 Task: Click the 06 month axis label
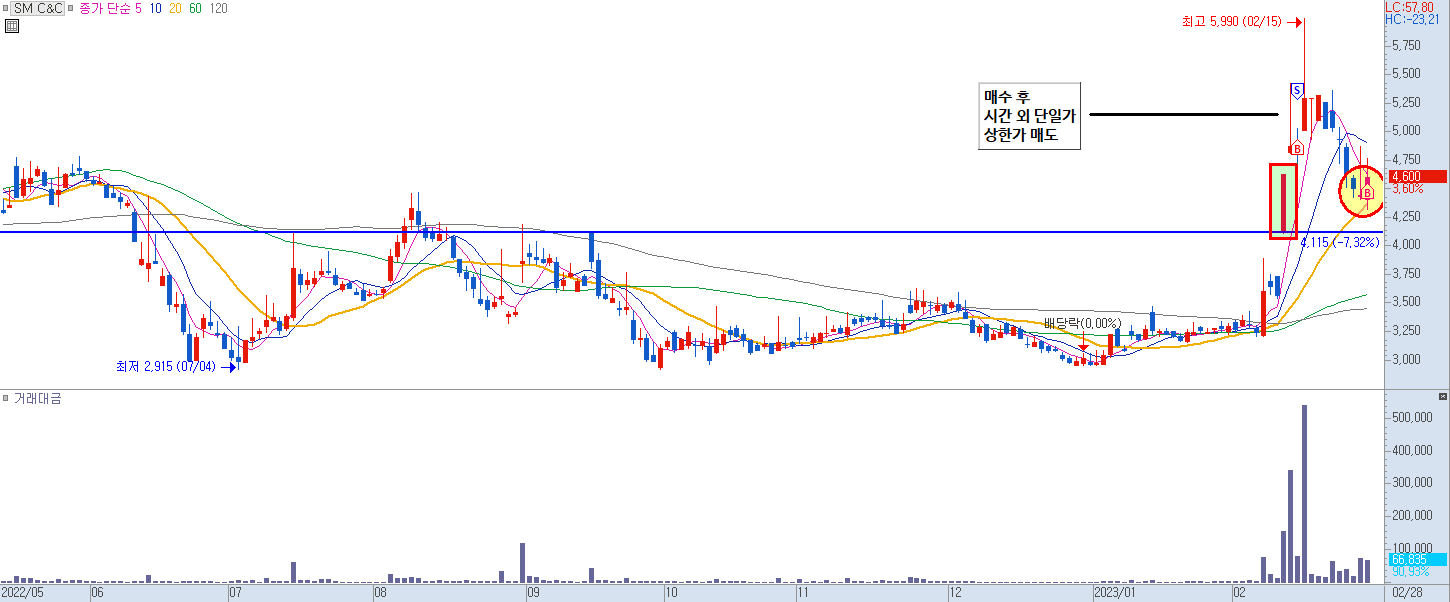[x=97, y=593]
